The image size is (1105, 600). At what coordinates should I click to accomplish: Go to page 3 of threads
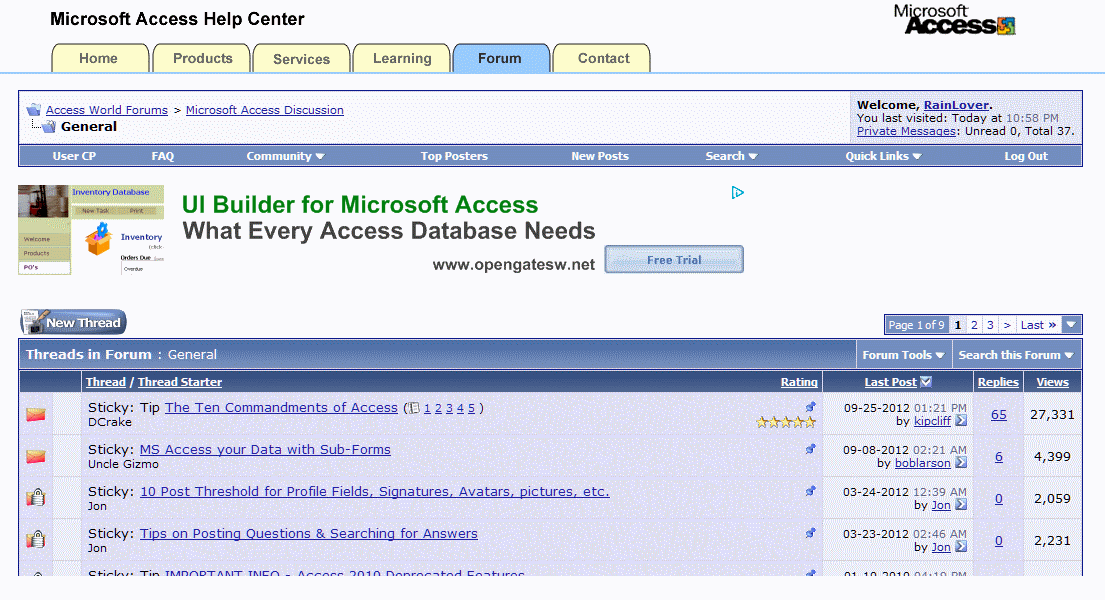(990, 325)
